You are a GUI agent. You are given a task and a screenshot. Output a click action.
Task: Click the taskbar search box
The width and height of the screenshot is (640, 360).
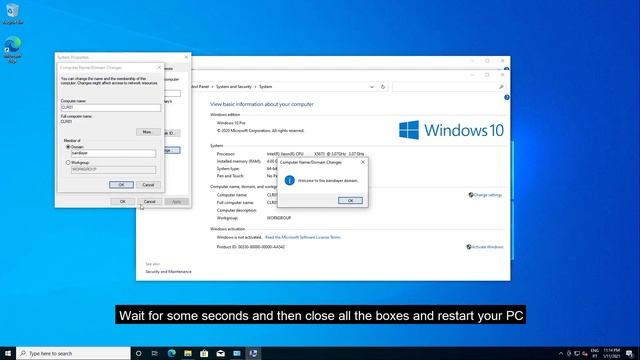73,353
